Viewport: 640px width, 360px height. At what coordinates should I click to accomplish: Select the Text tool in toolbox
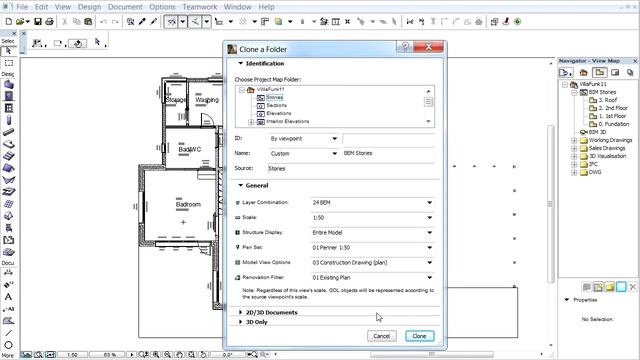click(8, 297)
